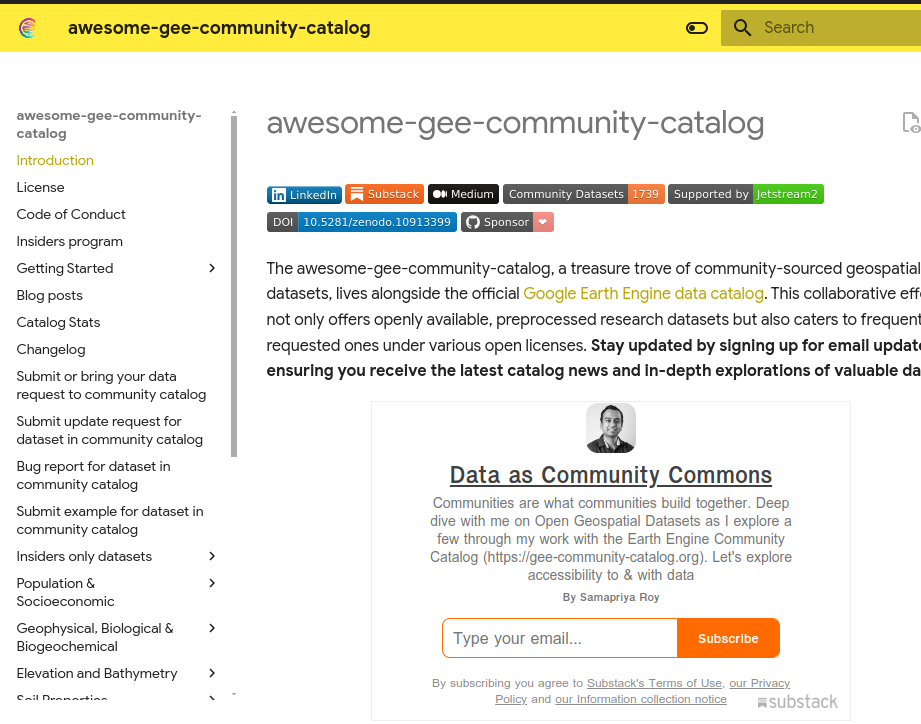Toggle the dark/light color scheme switch

click(697, 28)
